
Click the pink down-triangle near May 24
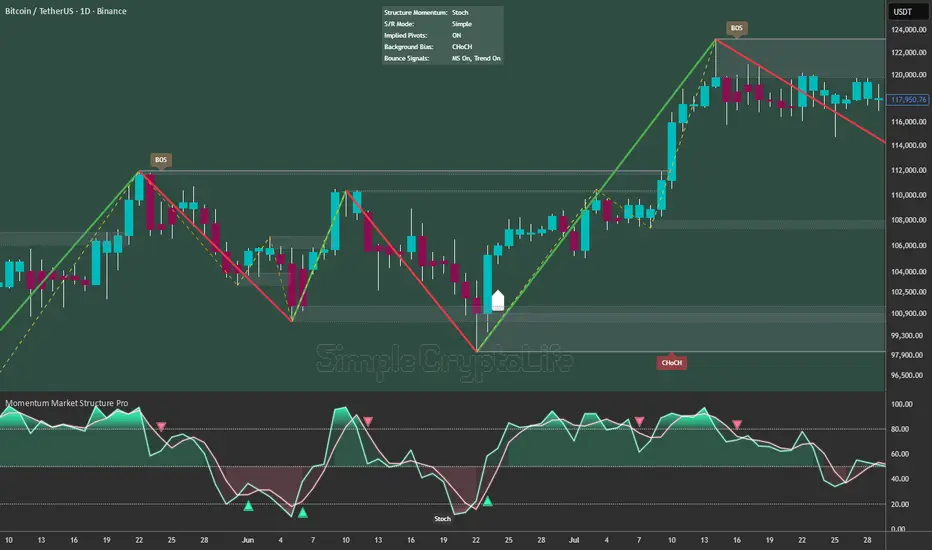tap(161, 426)
